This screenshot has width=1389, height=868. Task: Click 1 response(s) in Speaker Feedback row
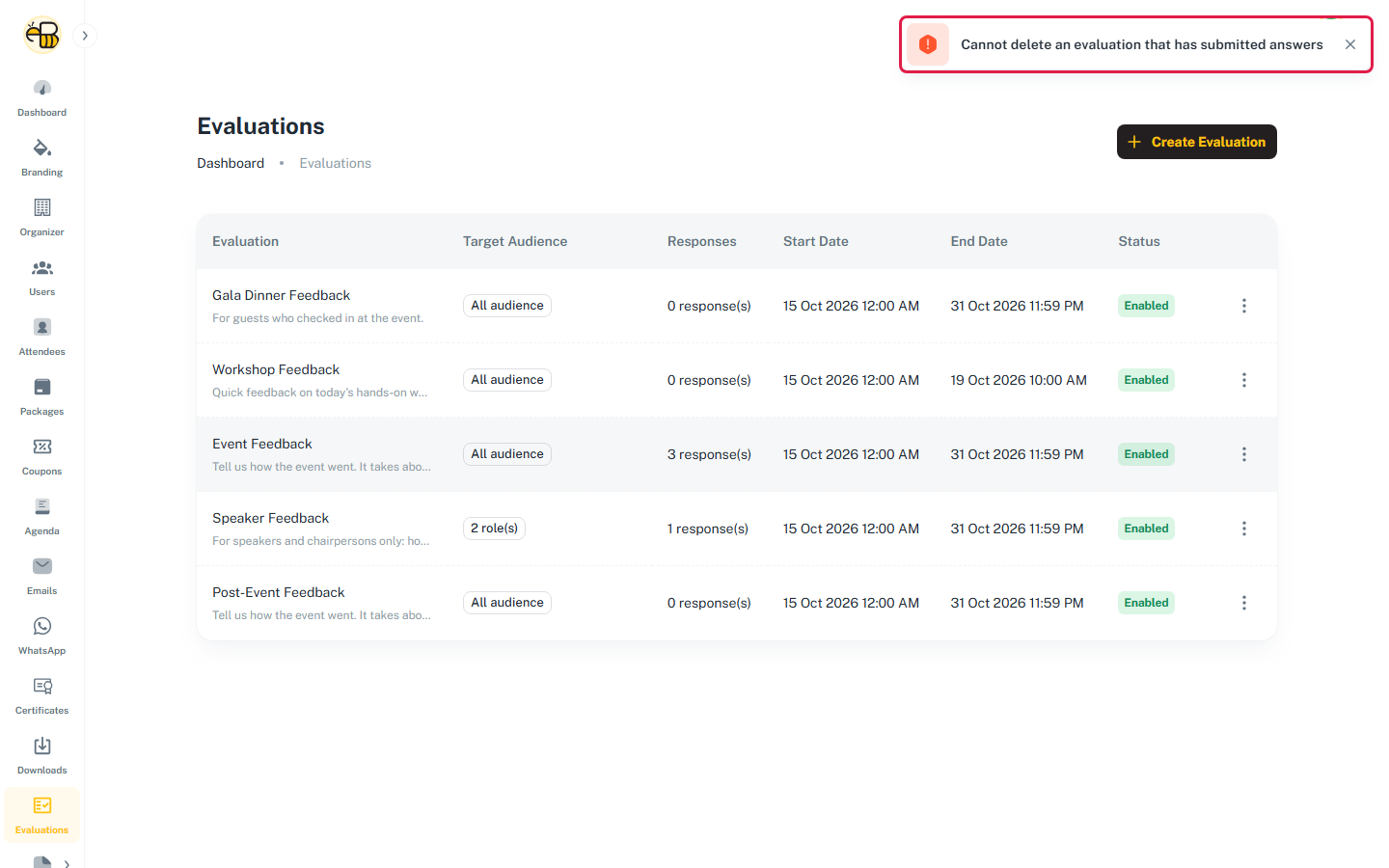(708, 529)
